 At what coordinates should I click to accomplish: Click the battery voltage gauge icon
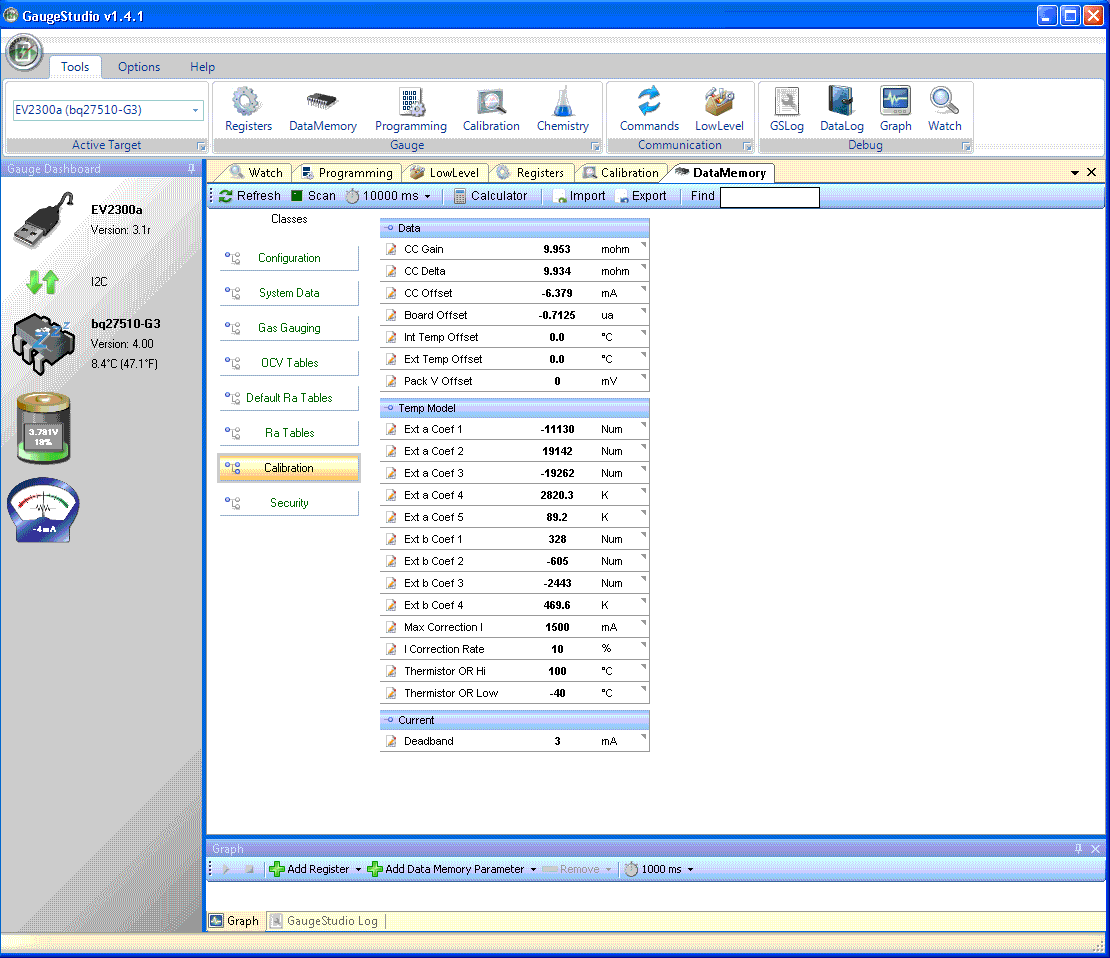[x=44, y=428]
